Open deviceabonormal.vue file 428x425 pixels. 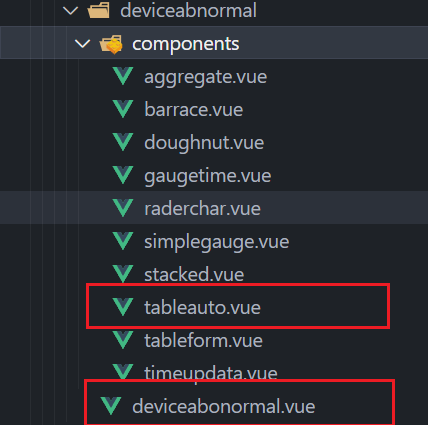point(224,406)
